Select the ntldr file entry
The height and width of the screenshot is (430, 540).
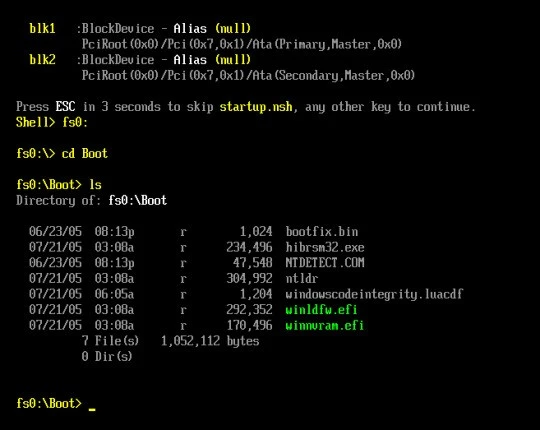[x=302, y=278]
